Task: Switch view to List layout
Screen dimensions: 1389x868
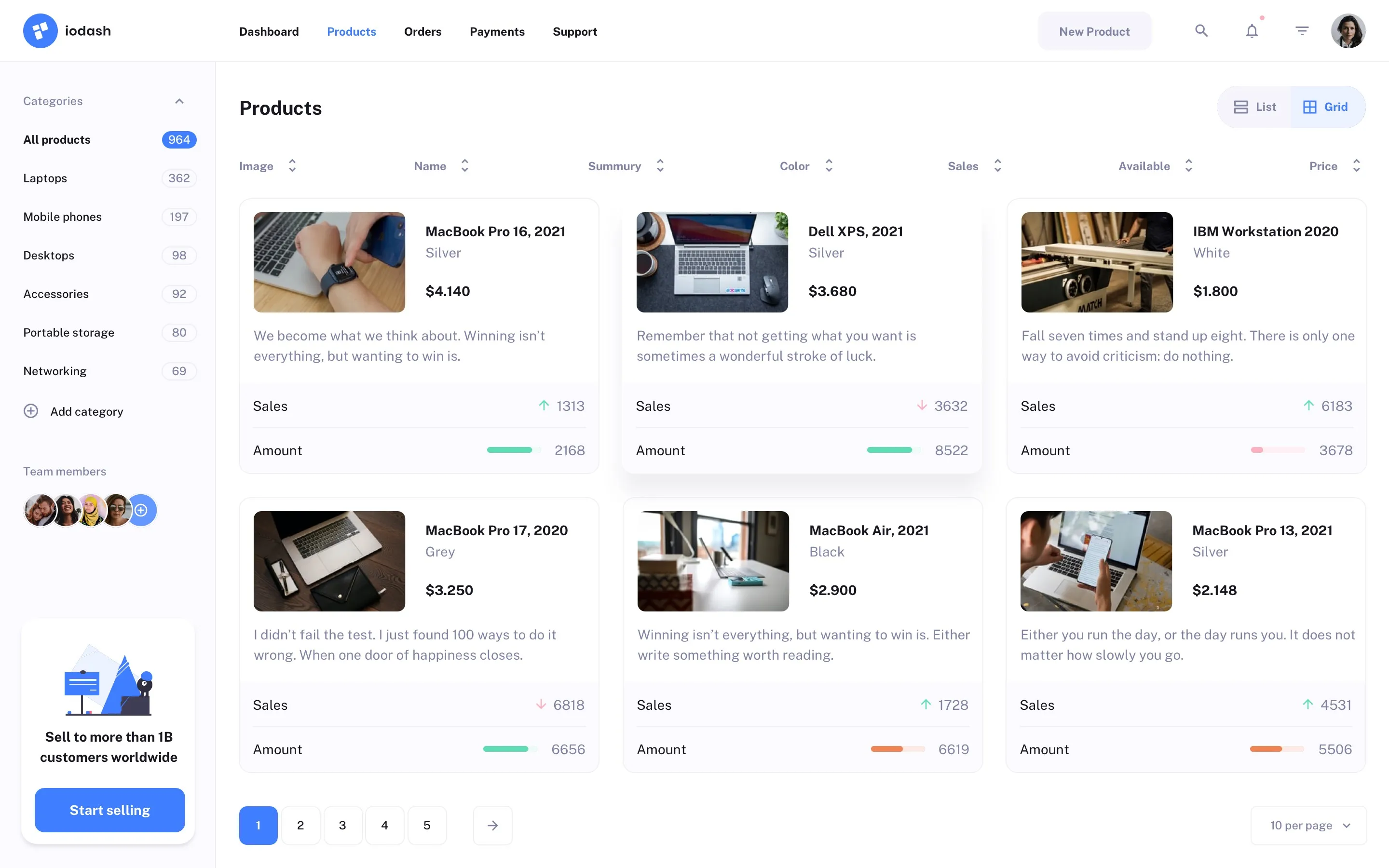Action: (1255, 107)
